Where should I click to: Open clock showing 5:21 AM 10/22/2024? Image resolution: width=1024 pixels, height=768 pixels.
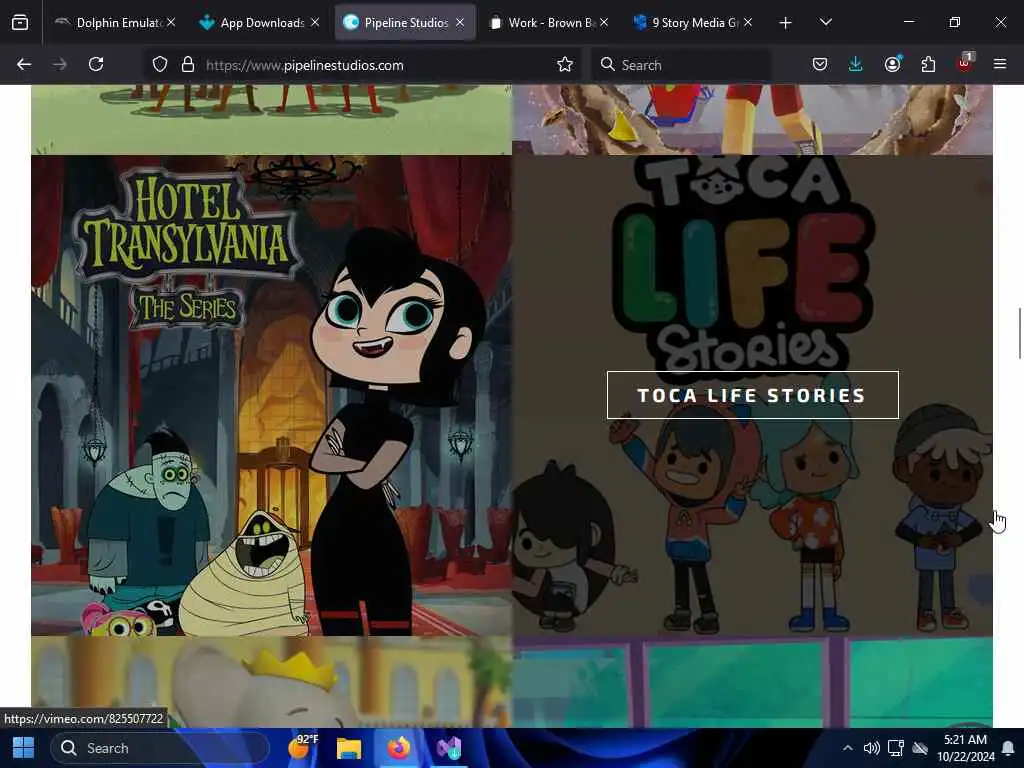(x=965, y=748)
